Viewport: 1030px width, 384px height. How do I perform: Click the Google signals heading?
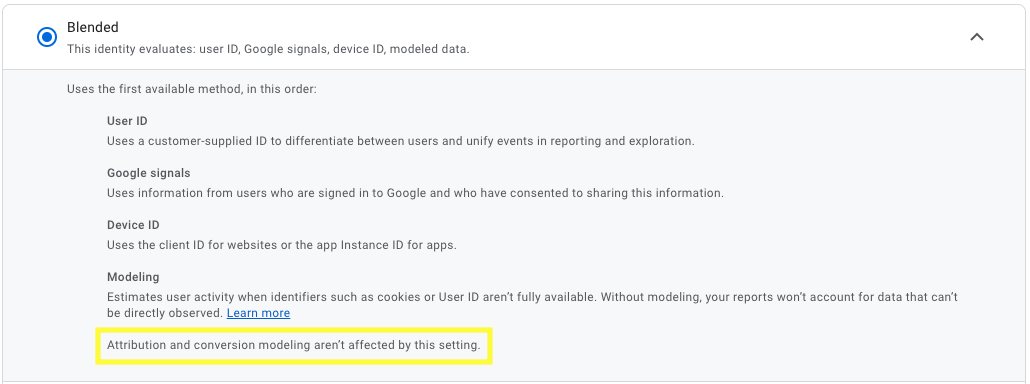click(x=148, y=173)
